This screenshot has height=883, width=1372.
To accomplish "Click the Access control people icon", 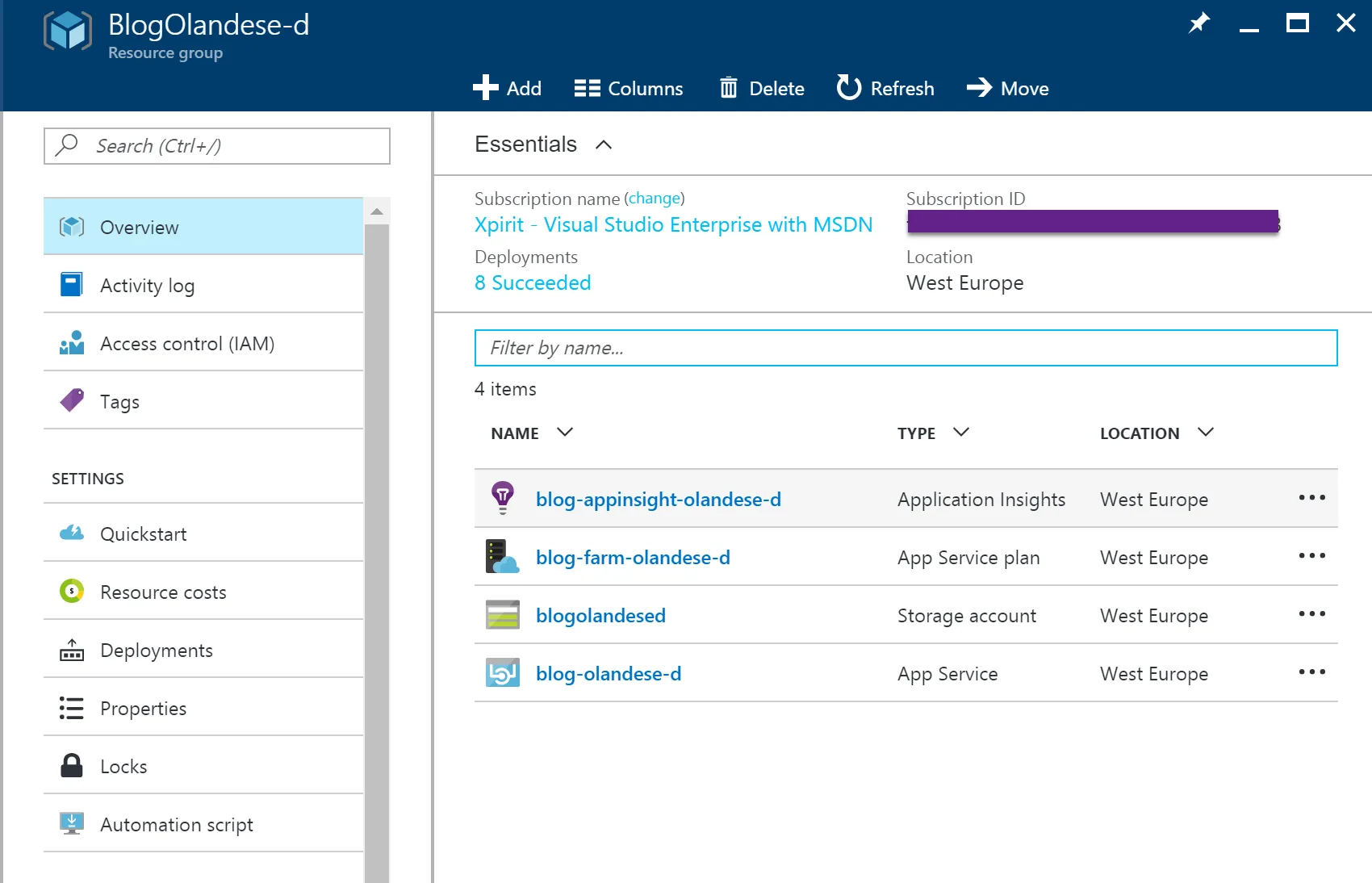I will tap(72, 343).
